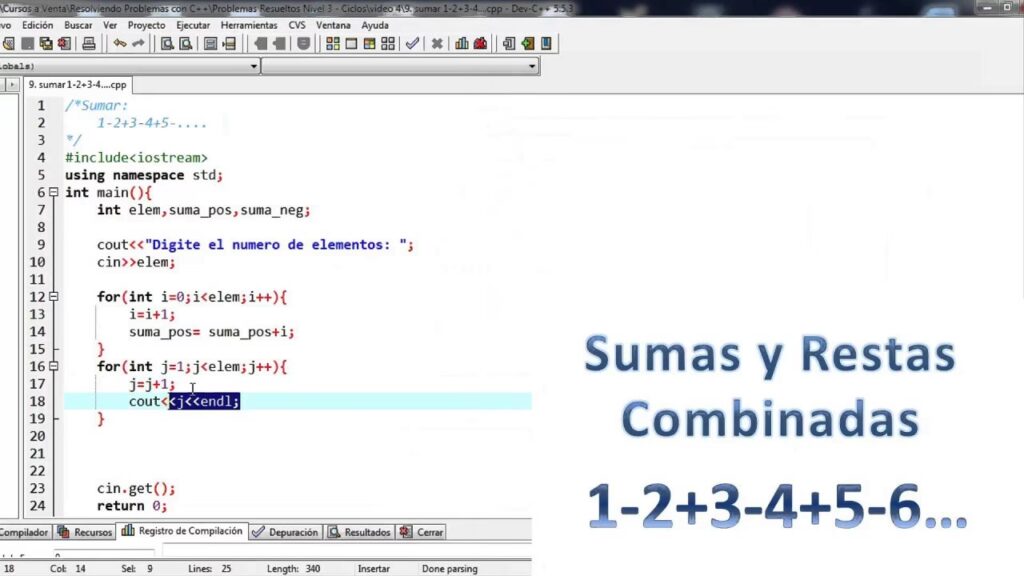The image size is (1024, 576).
Task: Click the Find magnifier toolbar icon
Action: (168, 44)
